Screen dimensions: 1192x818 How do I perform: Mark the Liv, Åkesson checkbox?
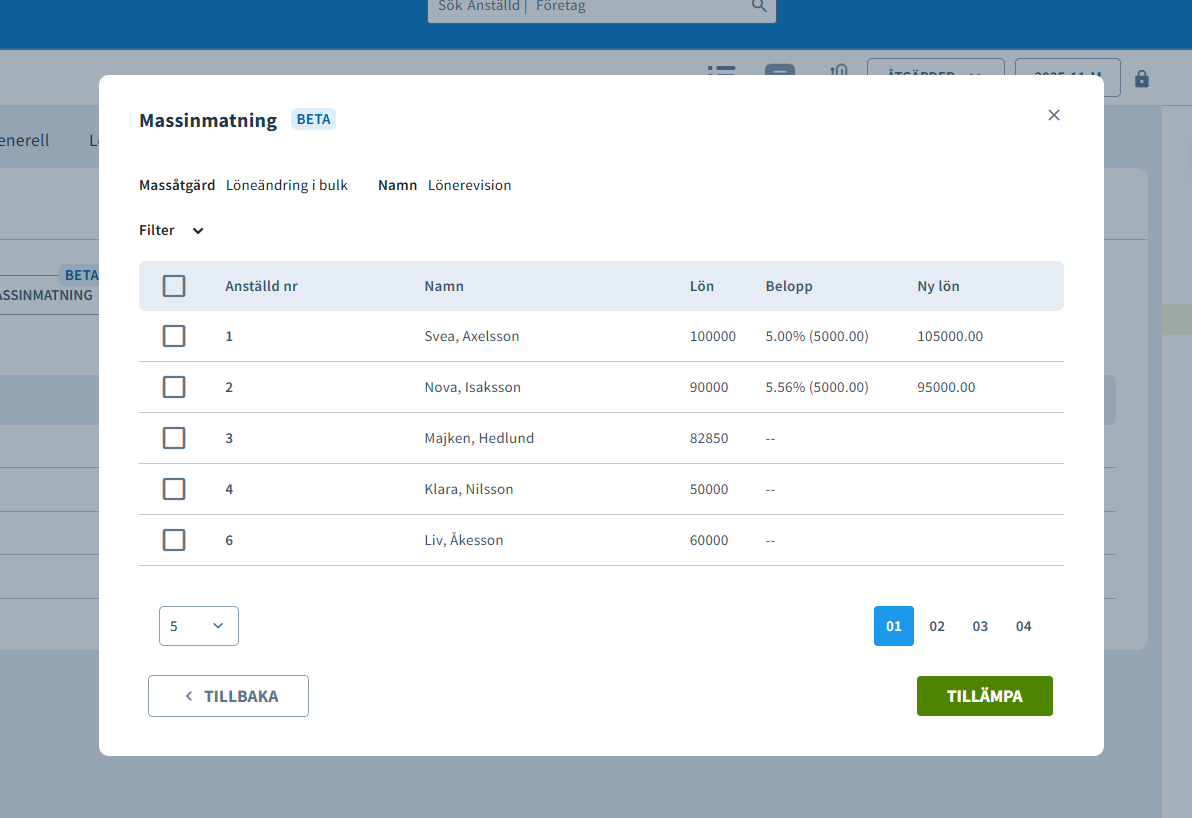174,540
